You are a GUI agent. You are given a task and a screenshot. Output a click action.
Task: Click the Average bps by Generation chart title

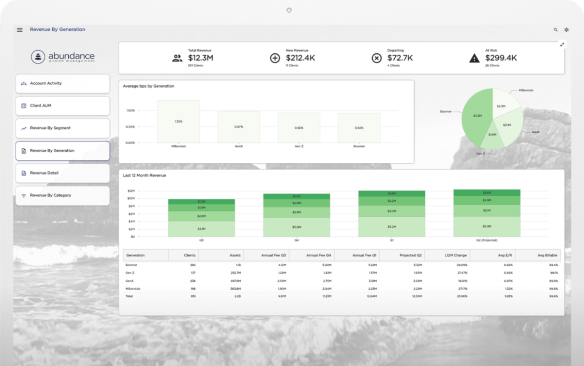(x=149, y=86)
